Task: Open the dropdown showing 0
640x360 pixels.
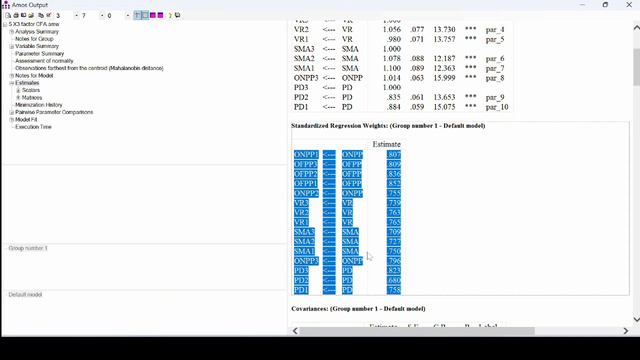Action: [128, 16]
